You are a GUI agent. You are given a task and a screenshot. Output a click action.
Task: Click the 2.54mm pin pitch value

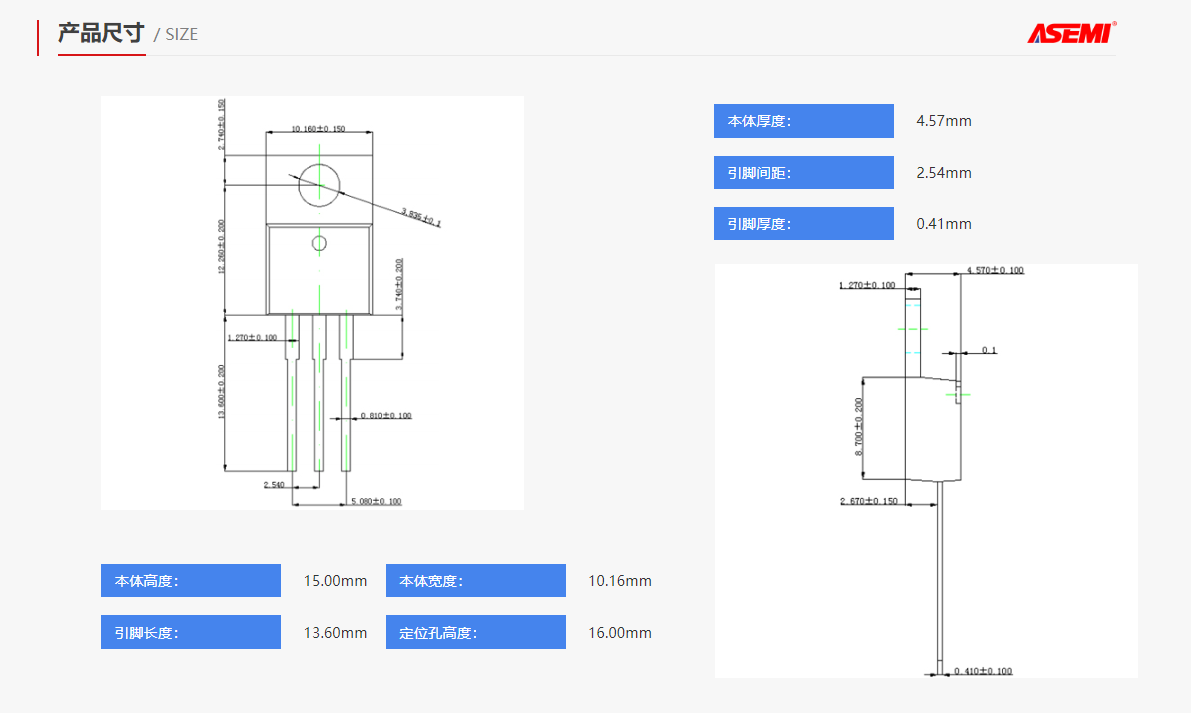[943, 173]
